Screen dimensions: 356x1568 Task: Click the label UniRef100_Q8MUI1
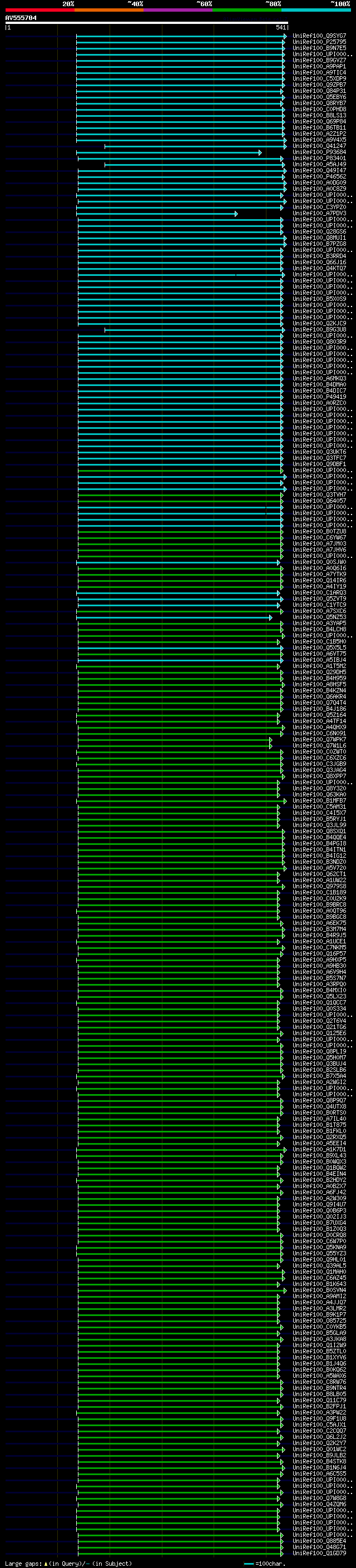tap(319, 238)
